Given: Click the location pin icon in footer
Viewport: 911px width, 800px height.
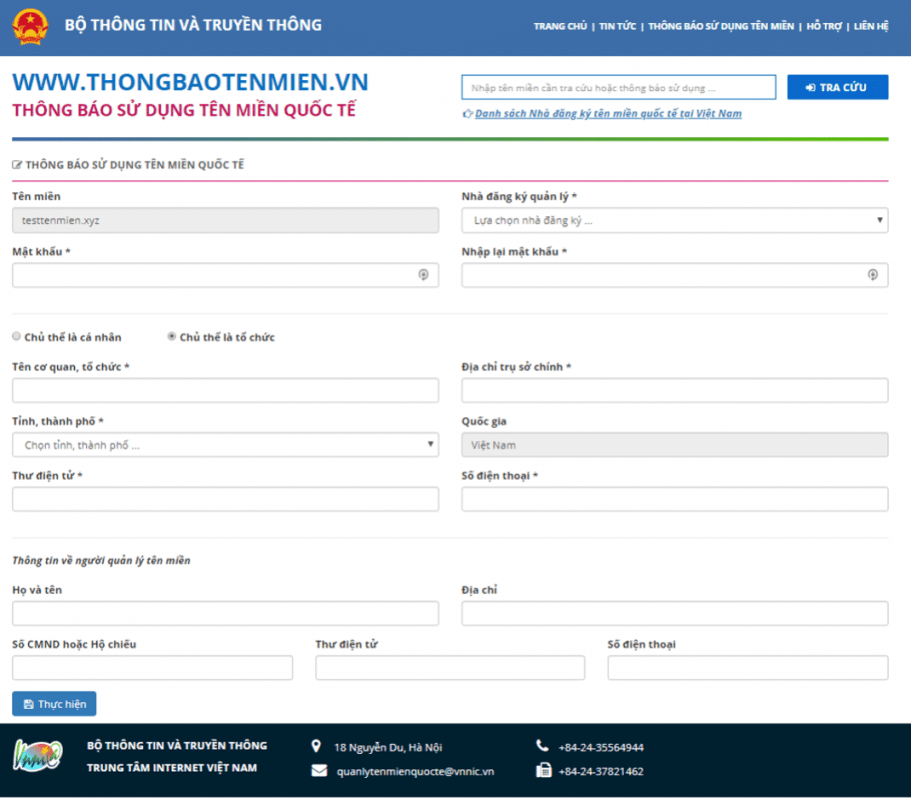Looking at the screenshot, I should 316,746.
